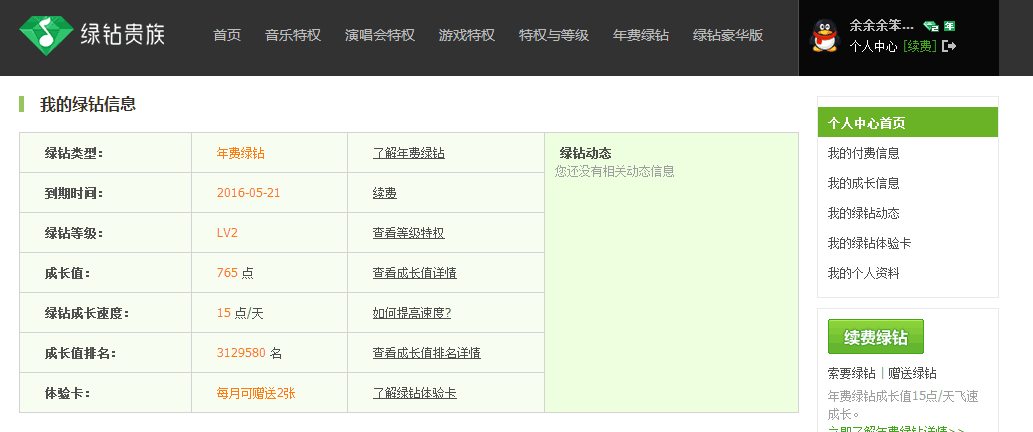This screenshot has width=1033, height=432.
Task: Click the 我的绿钻信息 section heading
Action: point(88,104)
